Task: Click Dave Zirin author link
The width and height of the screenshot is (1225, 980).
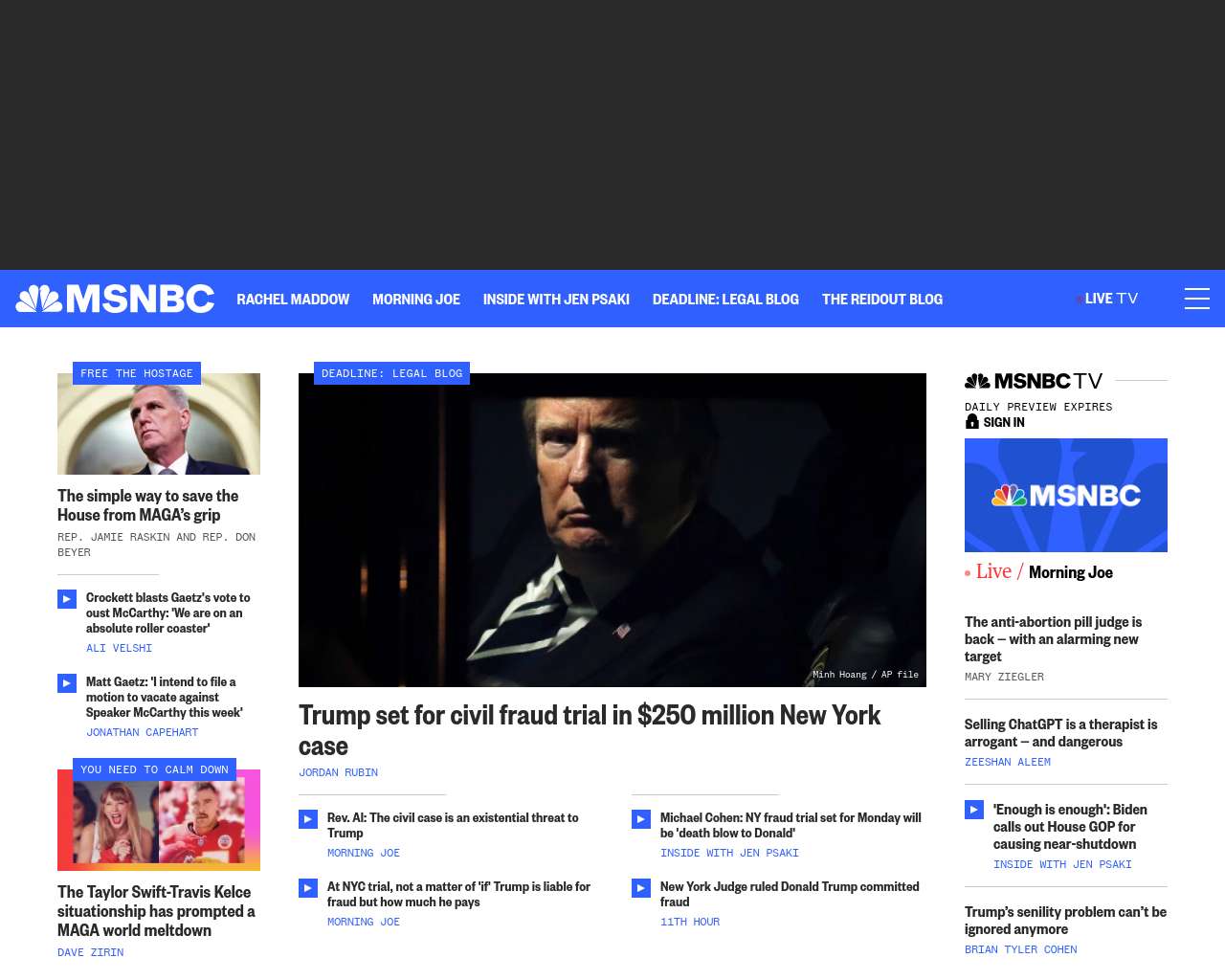Action: click(90, 952)
